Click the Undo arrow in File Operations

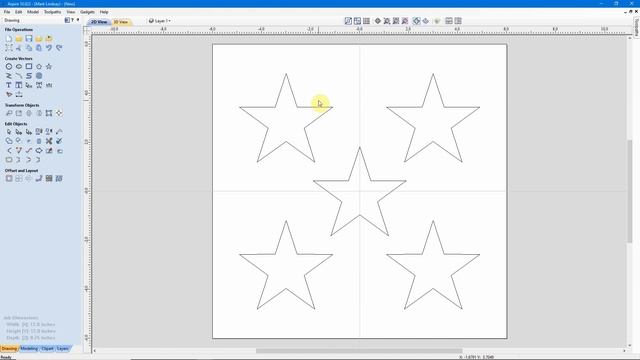pos(49,48)
